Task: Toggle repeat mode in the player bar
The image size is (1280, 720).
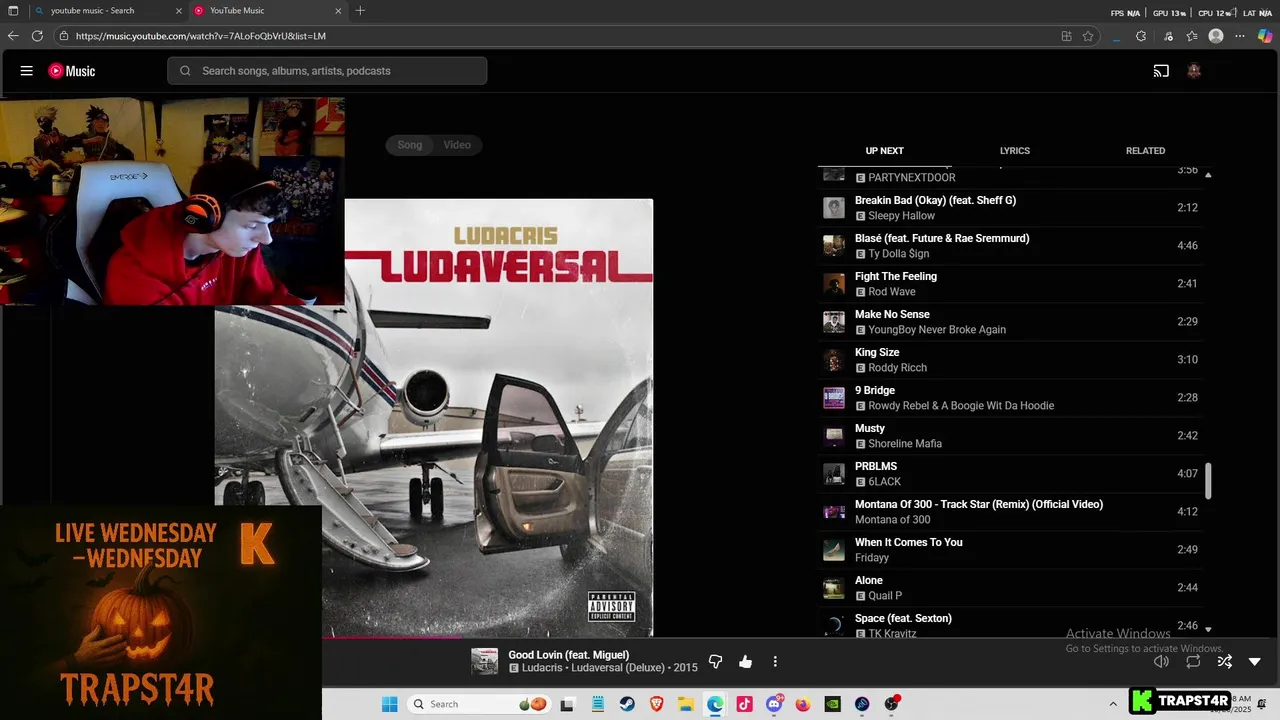Action: coord(1193,662)
